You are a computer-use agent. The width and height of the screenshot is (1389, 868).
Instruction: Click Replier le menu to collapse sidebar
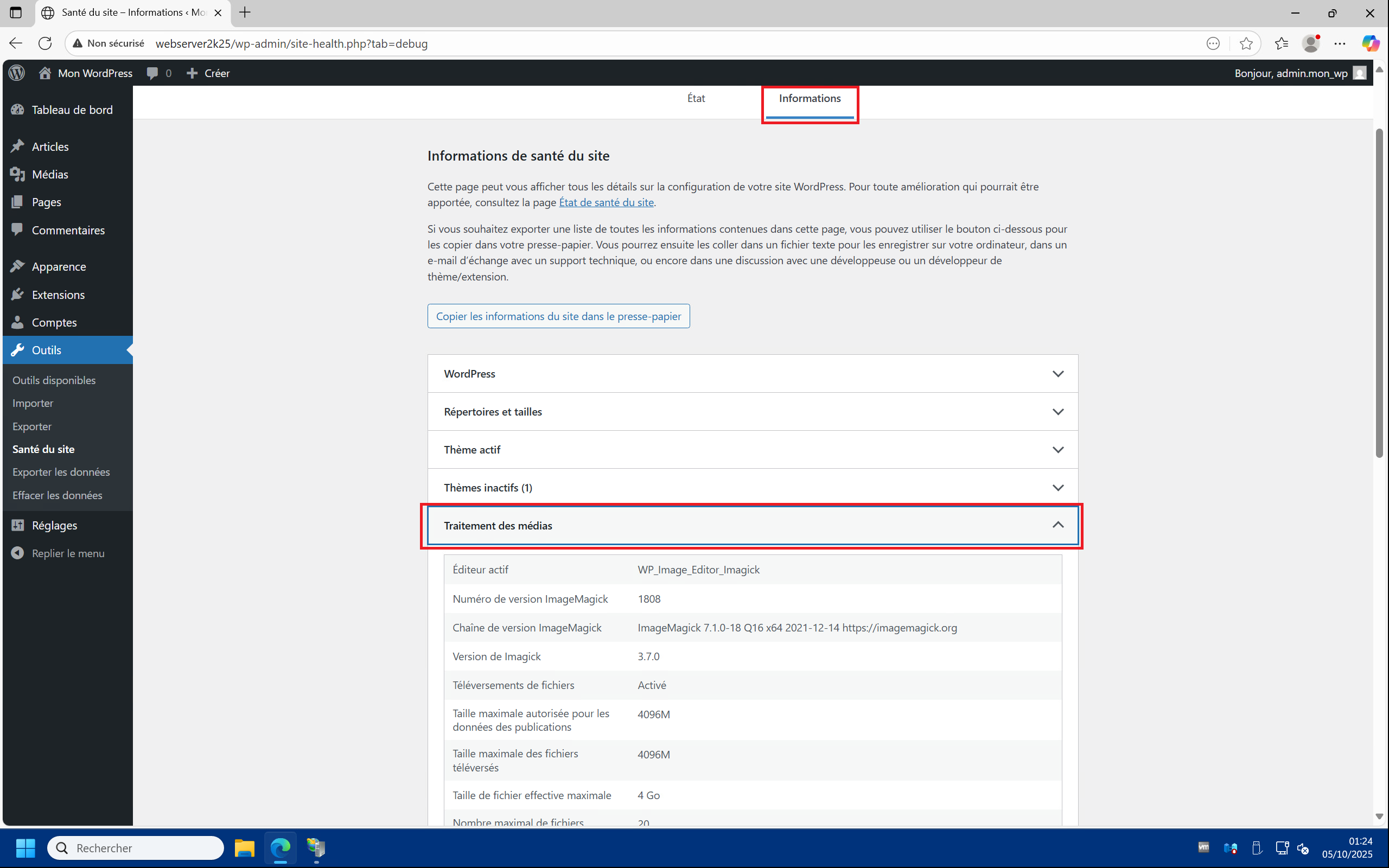[x=68, y=553]
